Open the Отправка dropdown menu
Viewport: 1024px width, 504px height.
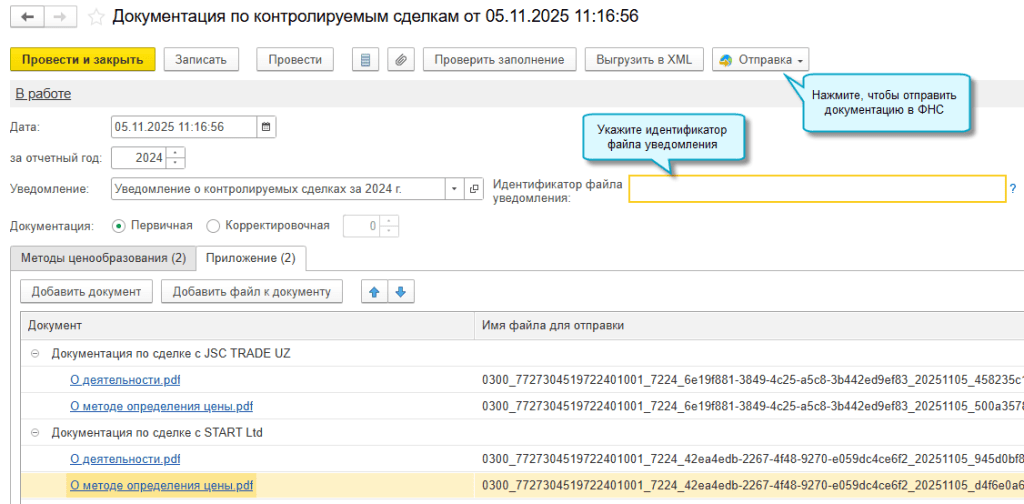[x=761, y=60]
